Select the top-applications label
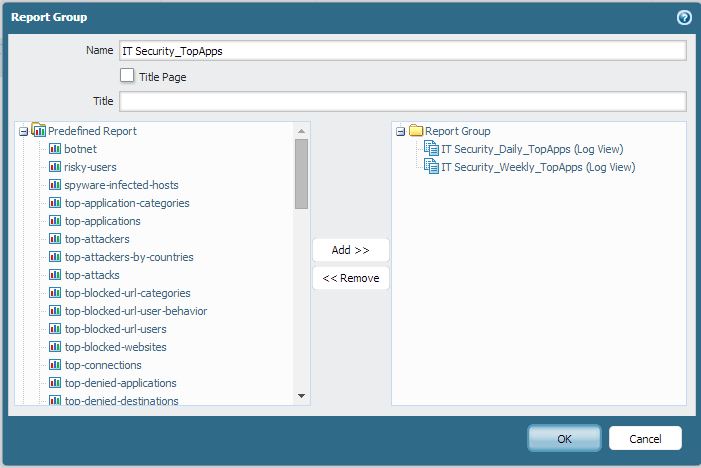701x468 pixels. [x=102, y=221]
